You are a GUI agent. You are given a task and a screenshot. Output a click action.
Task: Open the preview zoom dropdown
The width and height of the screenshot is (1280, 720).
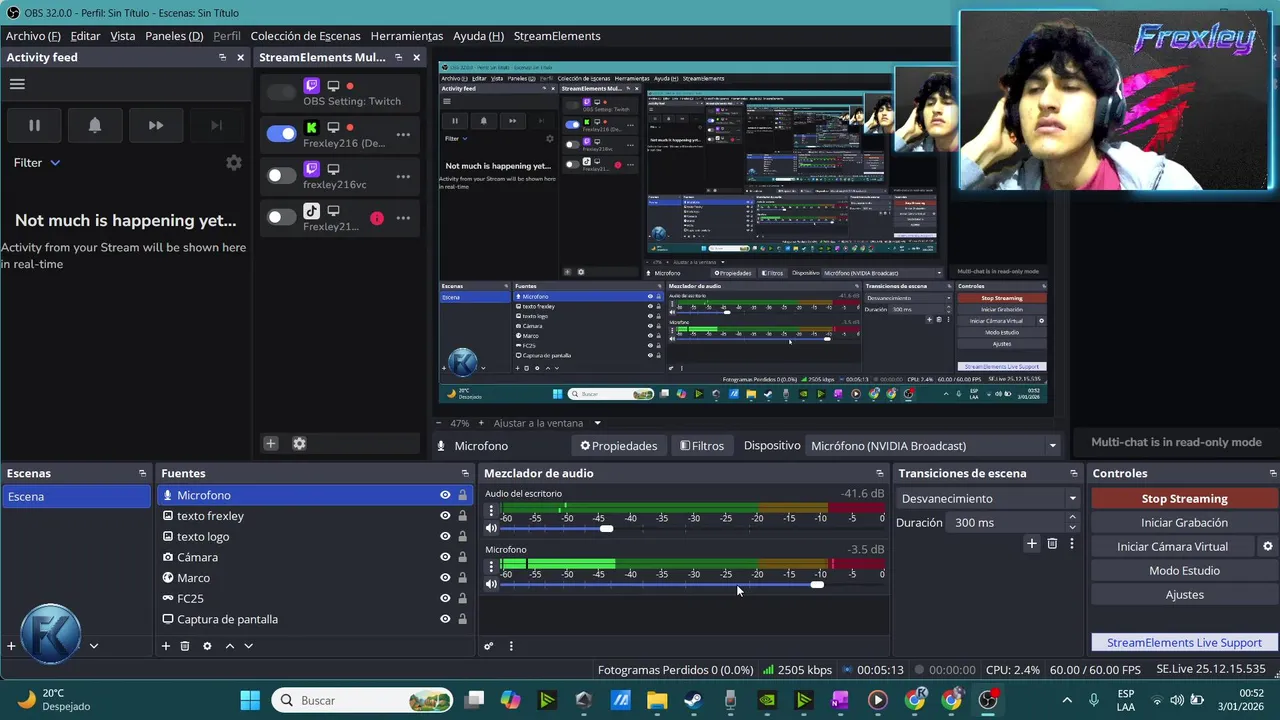pos(597,423)
